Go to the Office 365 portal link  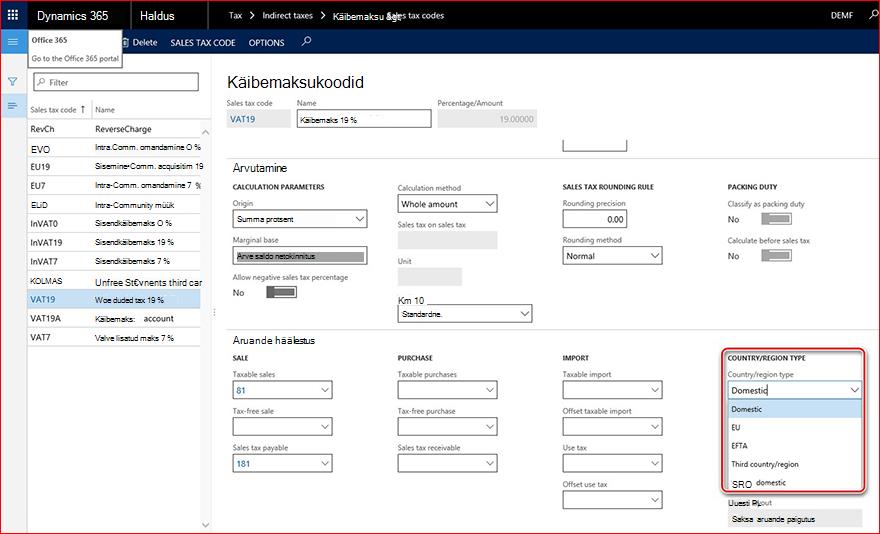point(75,58)
